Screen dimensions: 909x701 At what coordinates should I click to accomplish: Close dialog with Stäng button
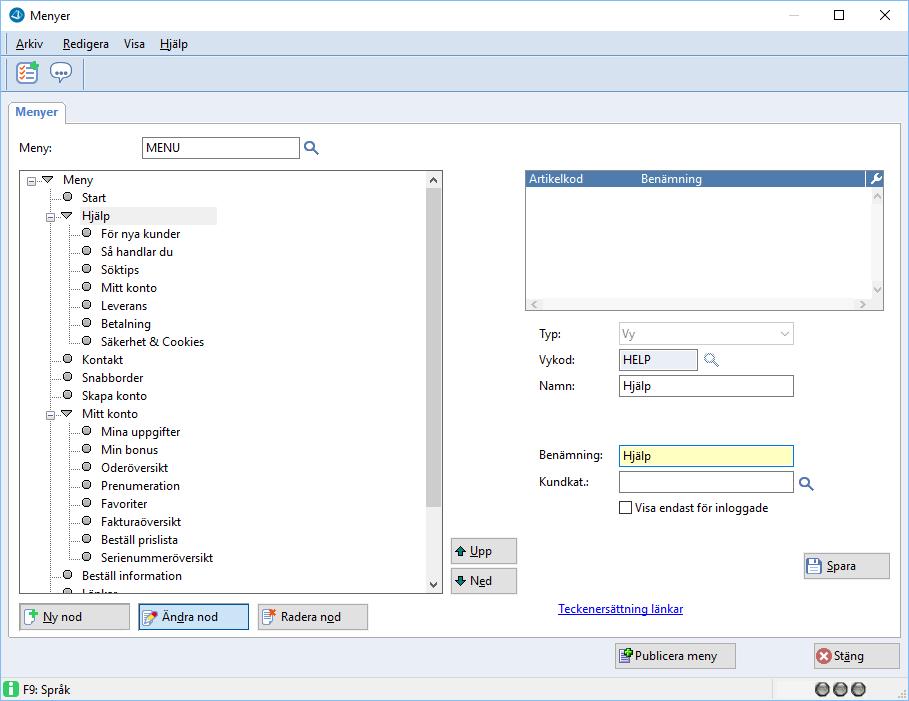pyautogui.click(x=857, y=656)
